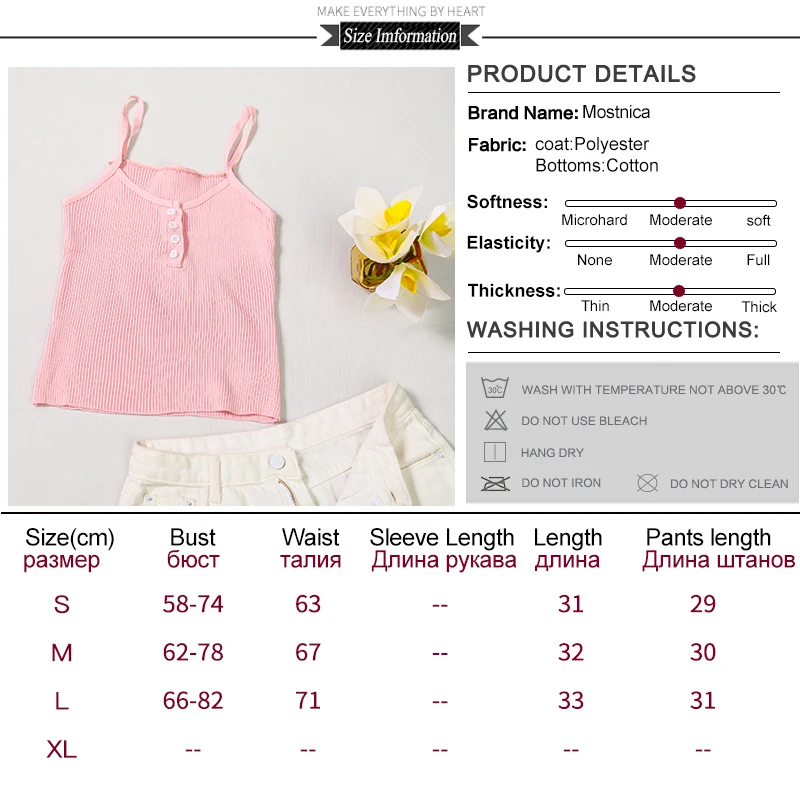Click the Size Information ribbon banner
Viewport: 800px width, 800px height.
coord(400,36)
